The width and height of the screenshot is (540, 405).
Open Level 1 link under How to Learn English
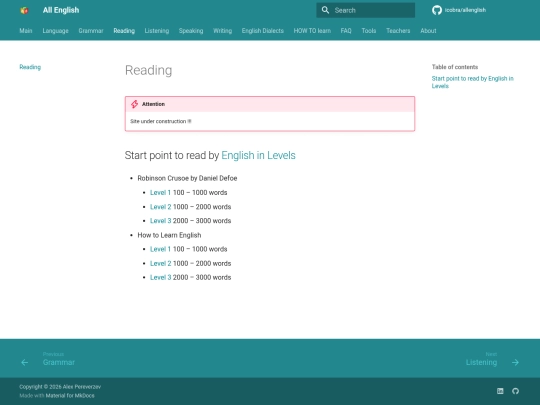160,249
